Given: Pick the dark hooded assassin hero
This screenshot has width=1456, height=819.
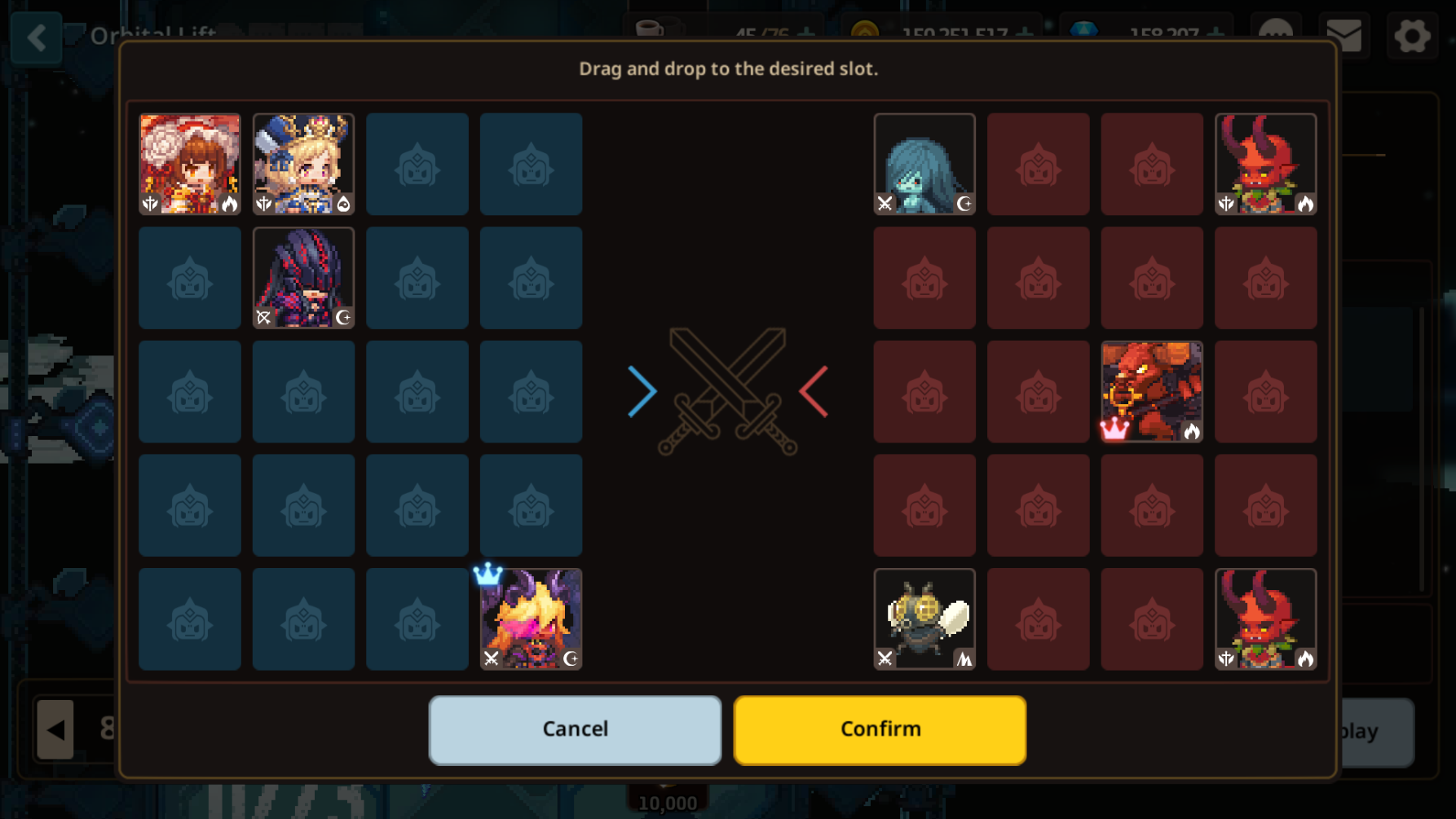Looking at the screenshot, I should point(303,278).
